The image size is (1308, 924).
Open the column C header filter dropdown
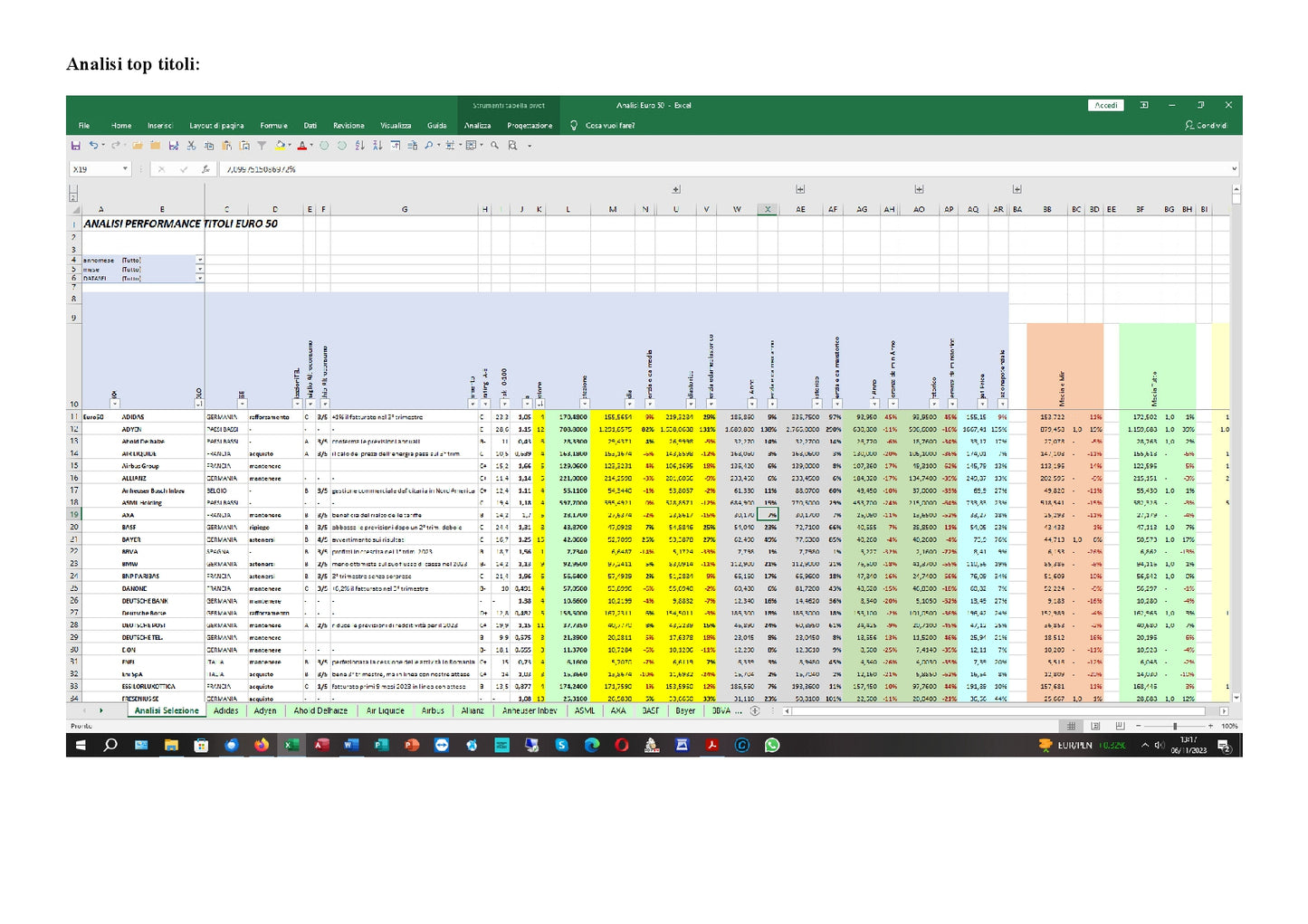pyautogui.click(x=243, y=404)
